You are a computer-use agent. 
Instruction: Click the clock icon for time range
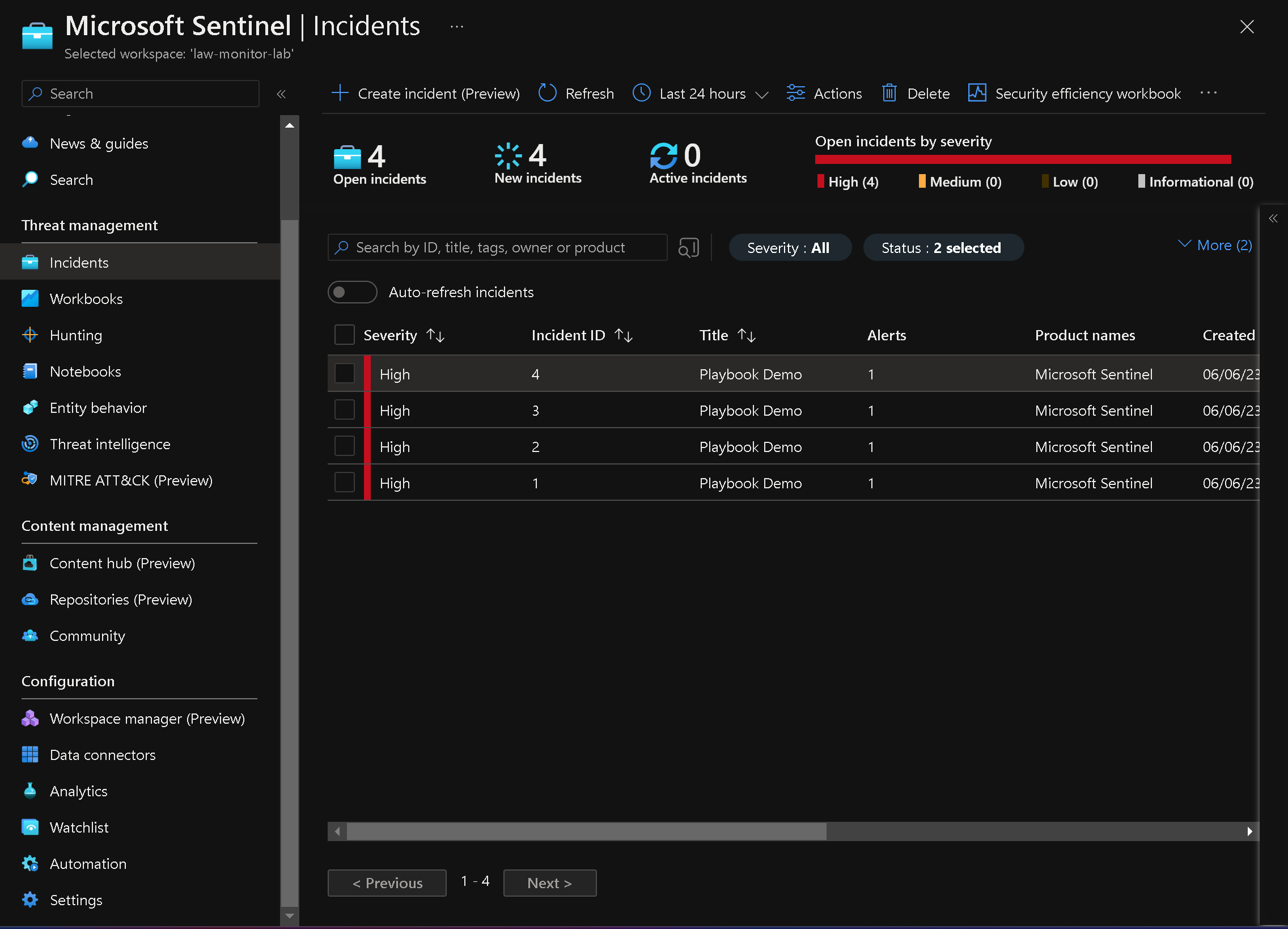point(641,92)
